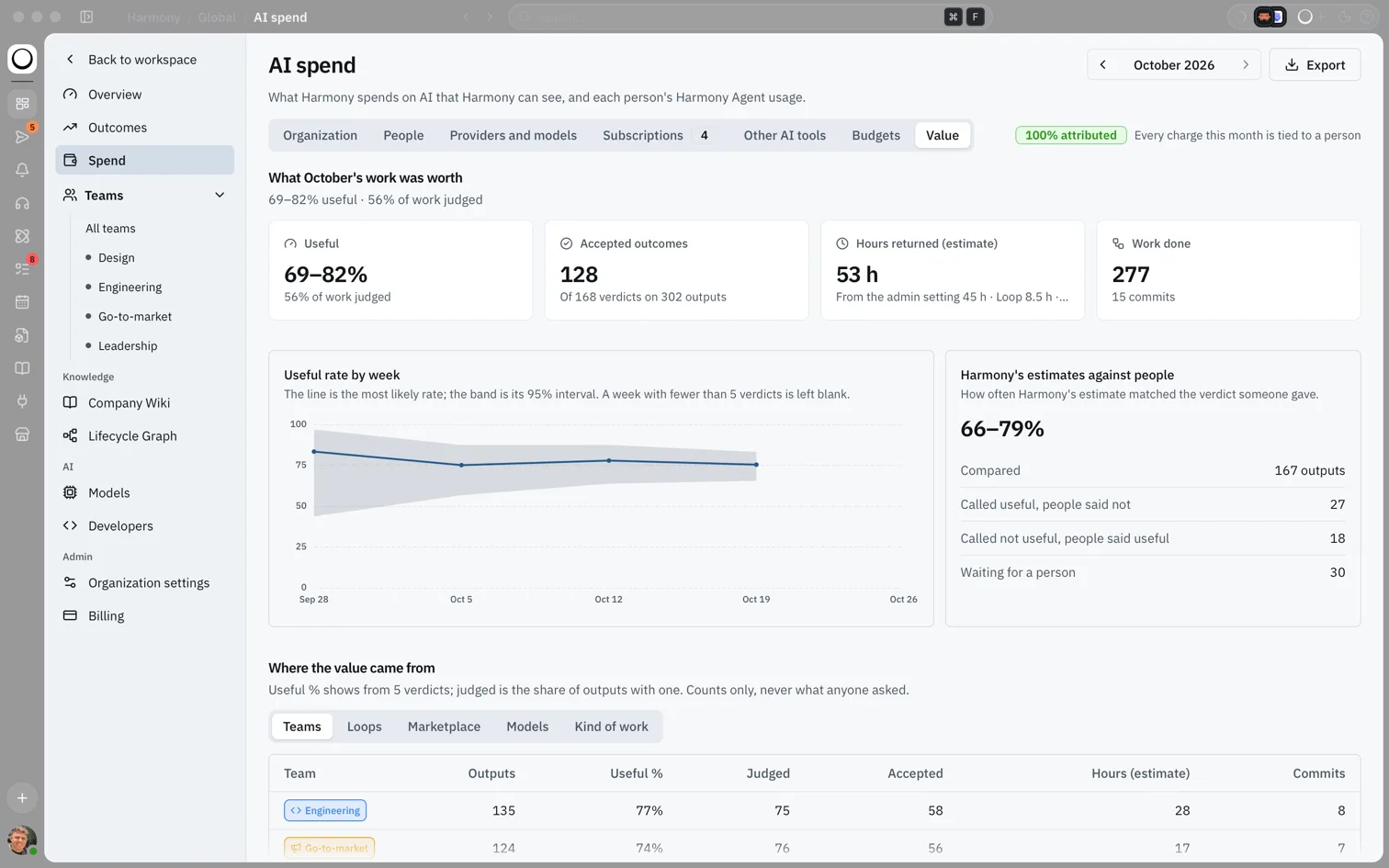Go to next month using right chevron
The image size is (1389, 868).
click(1246, 64)
